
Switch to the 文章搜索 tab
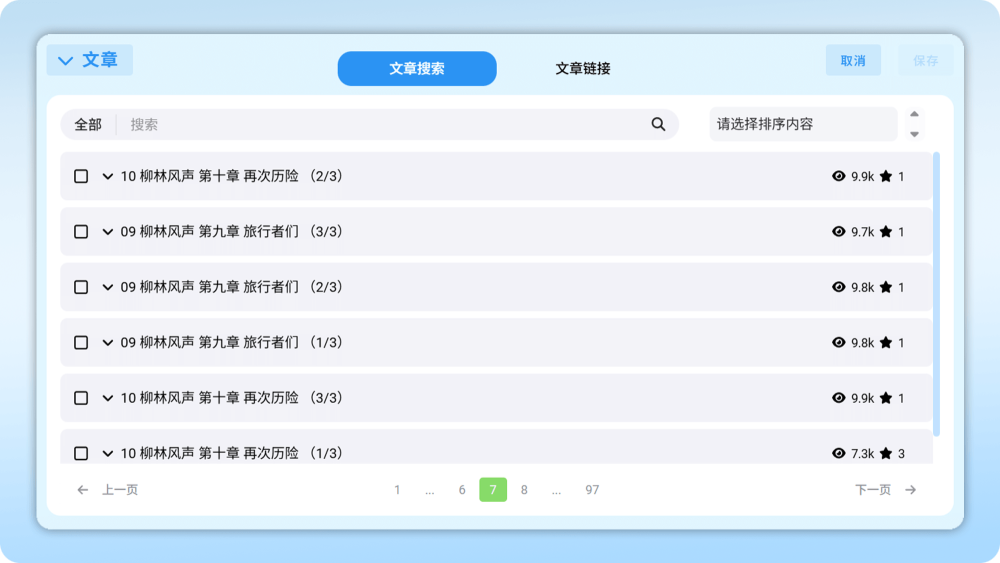417,68
